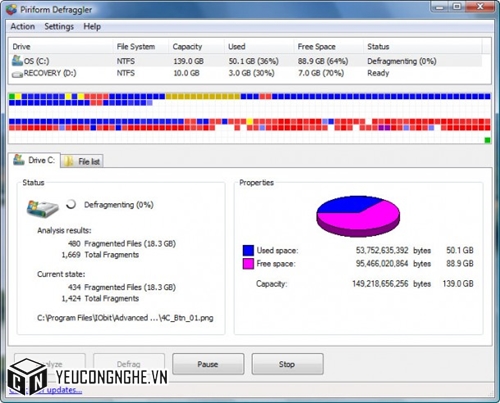The height and width of the screenshot is (403, 500).
Task: Open the Help menu
Action: coord(92,26)
